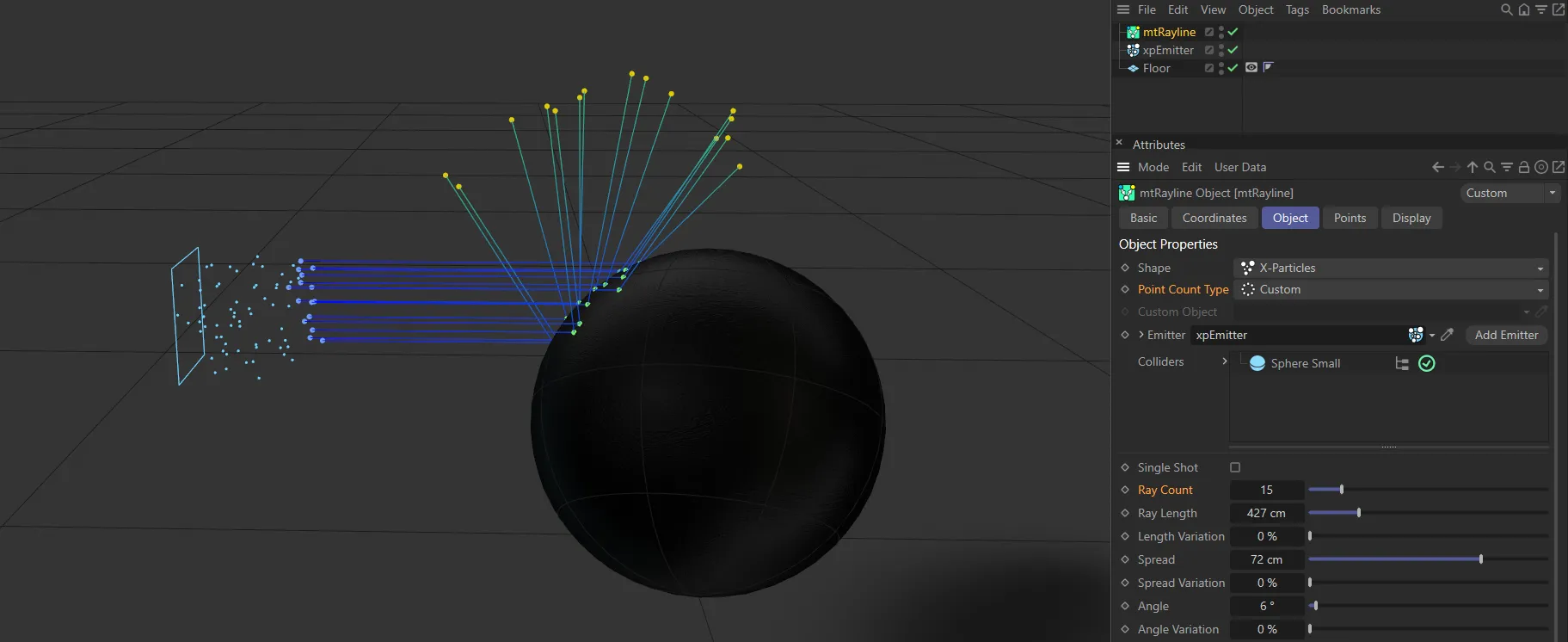Click mtRayline header icon in Attributes
Screen dimensions: 1568x642
pyautogui.click(x=1127, y=193)
